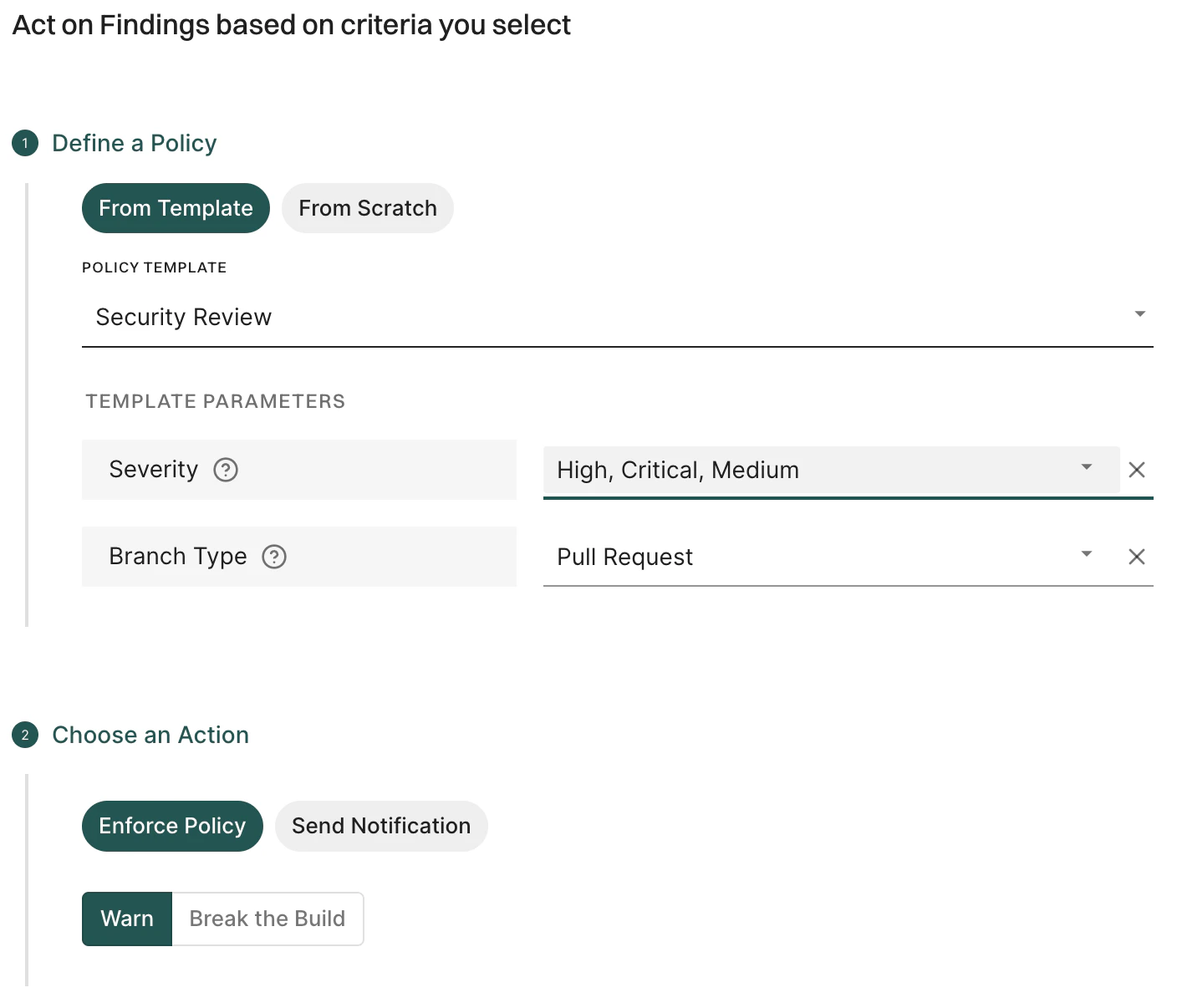Switch action to Send Notification

click(380, 826)
